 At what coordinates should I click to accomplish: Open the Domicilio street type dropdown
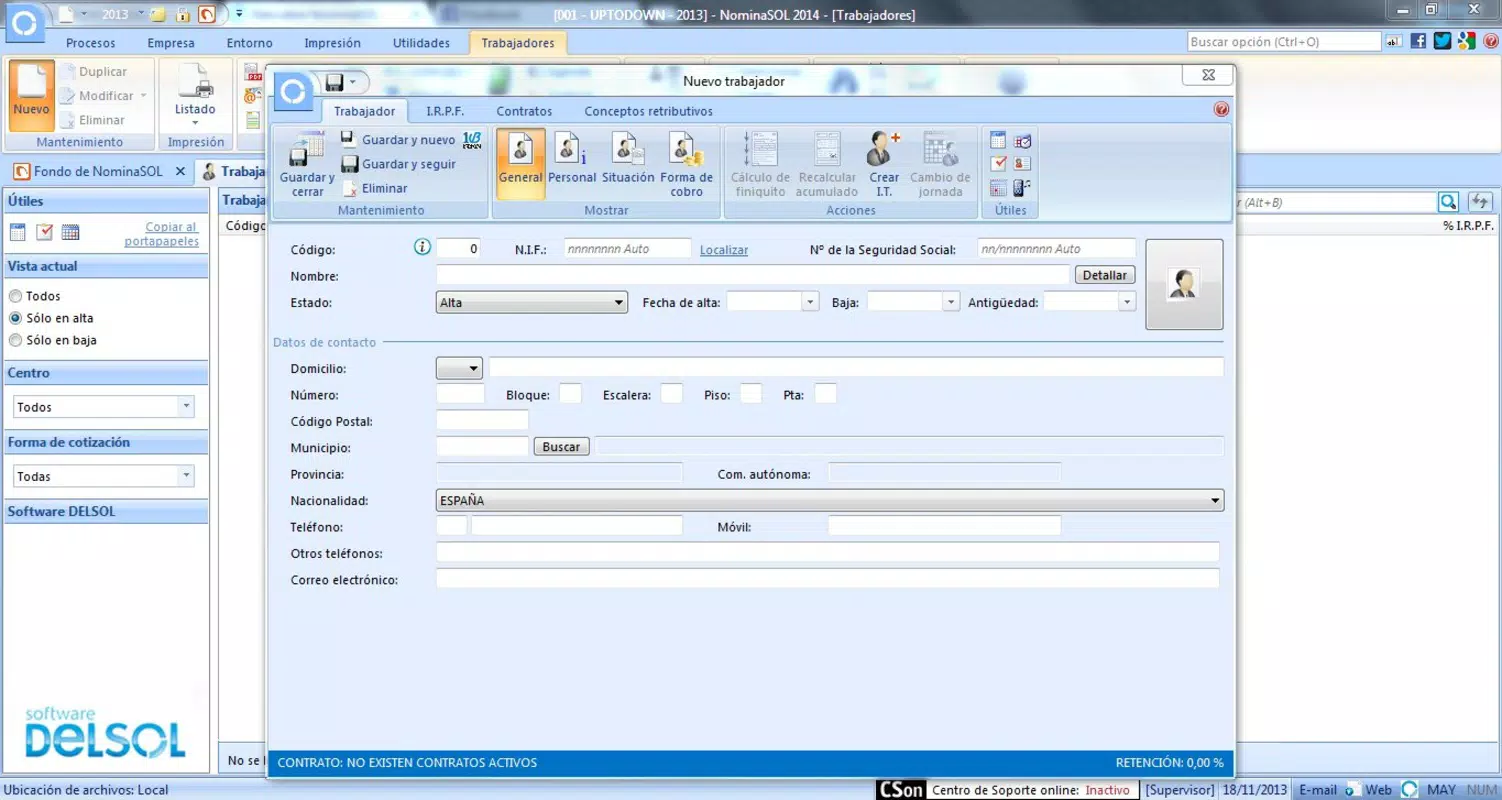(x=459, y=368)
